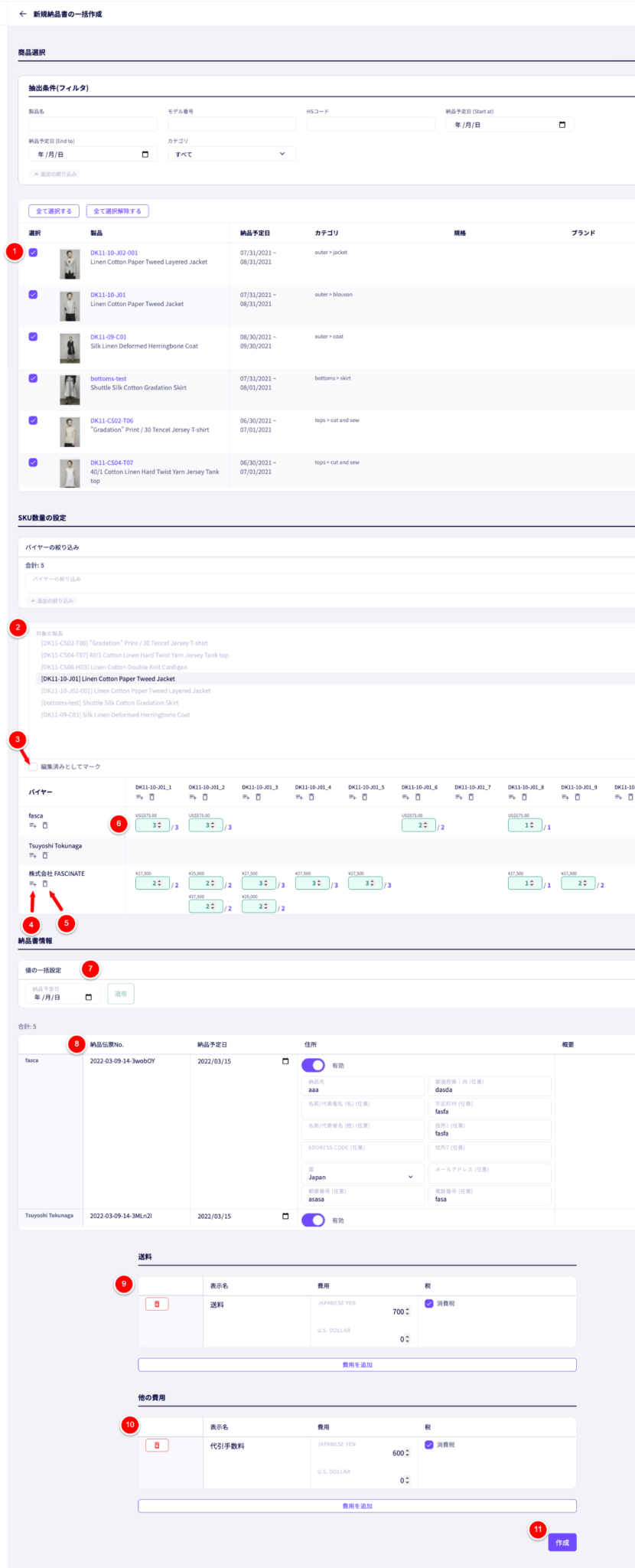This screenshot has height=1568, width=635.
Task: Expand 追加の絞り込み under the product filter
Action: [55, 174]
